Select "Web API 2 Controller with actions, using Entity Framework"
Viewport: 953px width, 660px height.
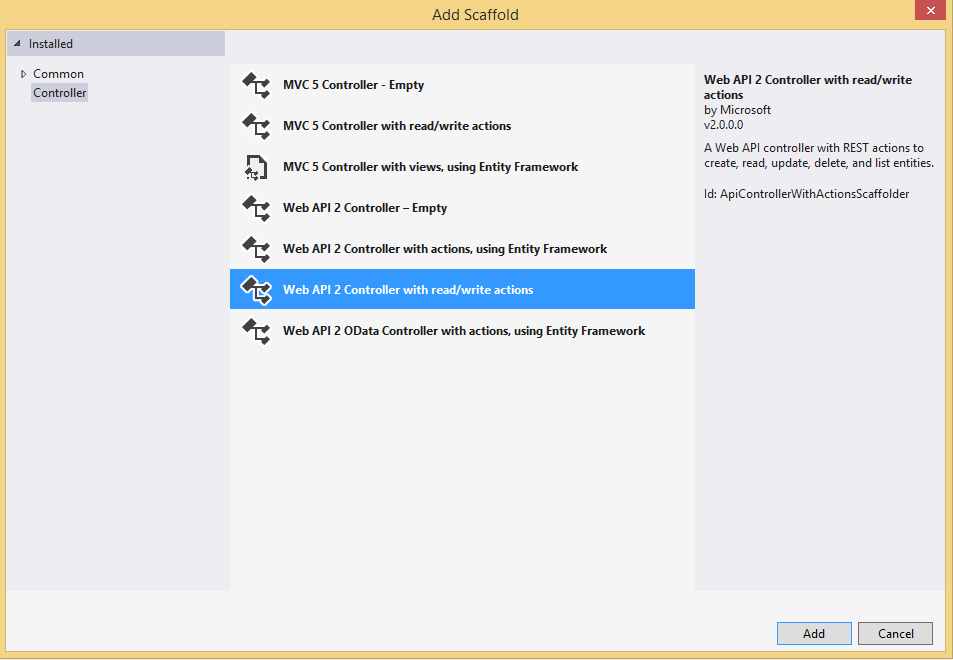click(x=462, y=249)
